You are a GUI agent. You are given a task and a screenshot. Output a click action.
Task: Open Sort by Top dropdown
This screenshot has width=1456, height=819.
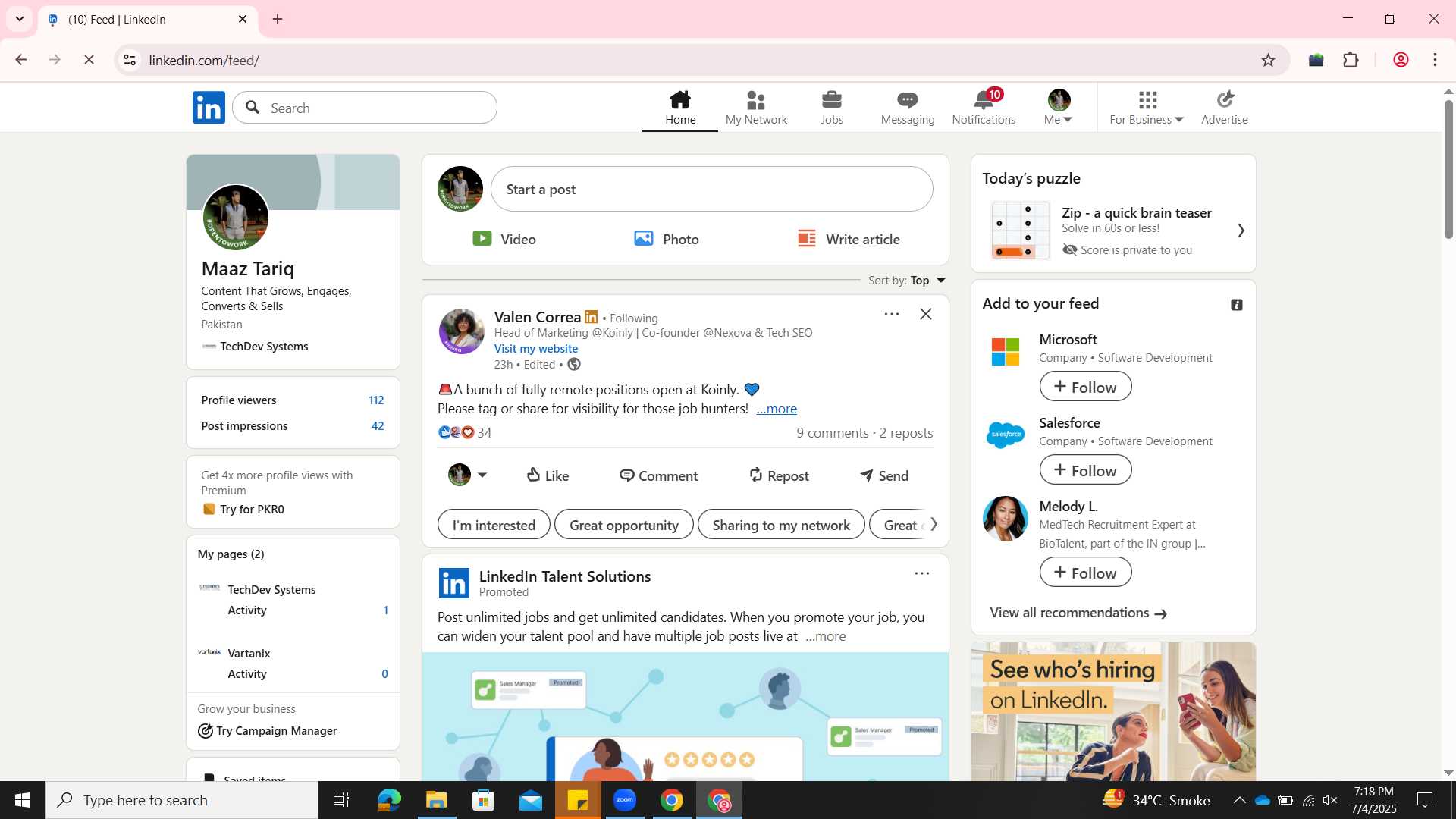(907, 281)
